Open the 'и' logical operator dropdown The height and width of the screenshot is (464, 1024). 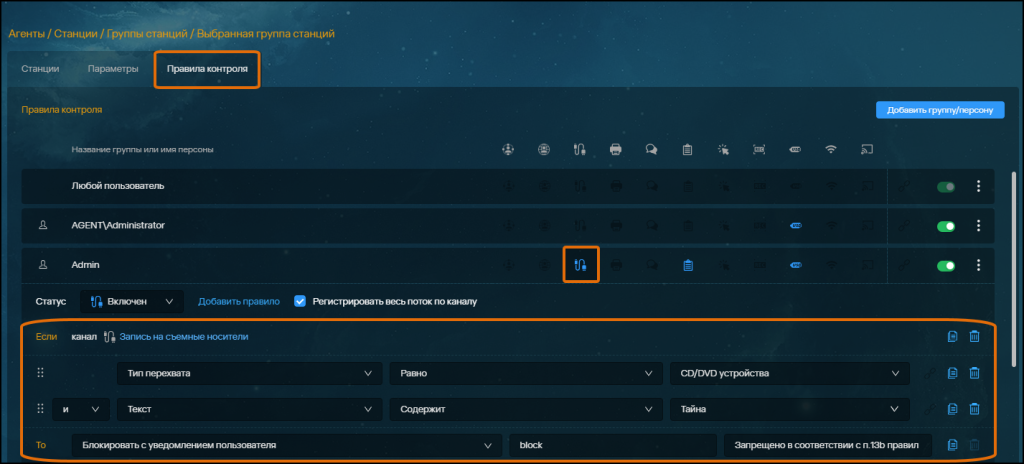81,409
